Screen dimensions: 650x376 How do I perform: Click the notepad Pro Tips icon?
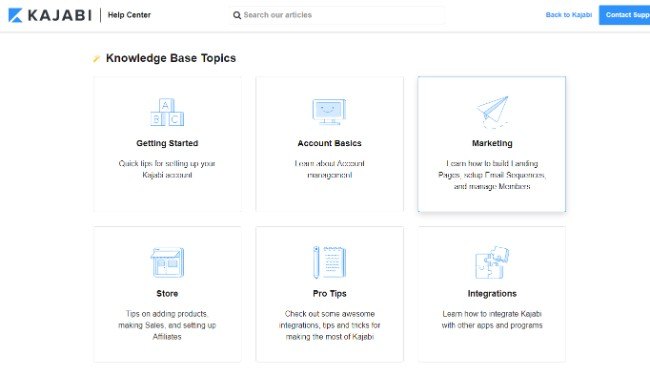(x=330, y=262)
